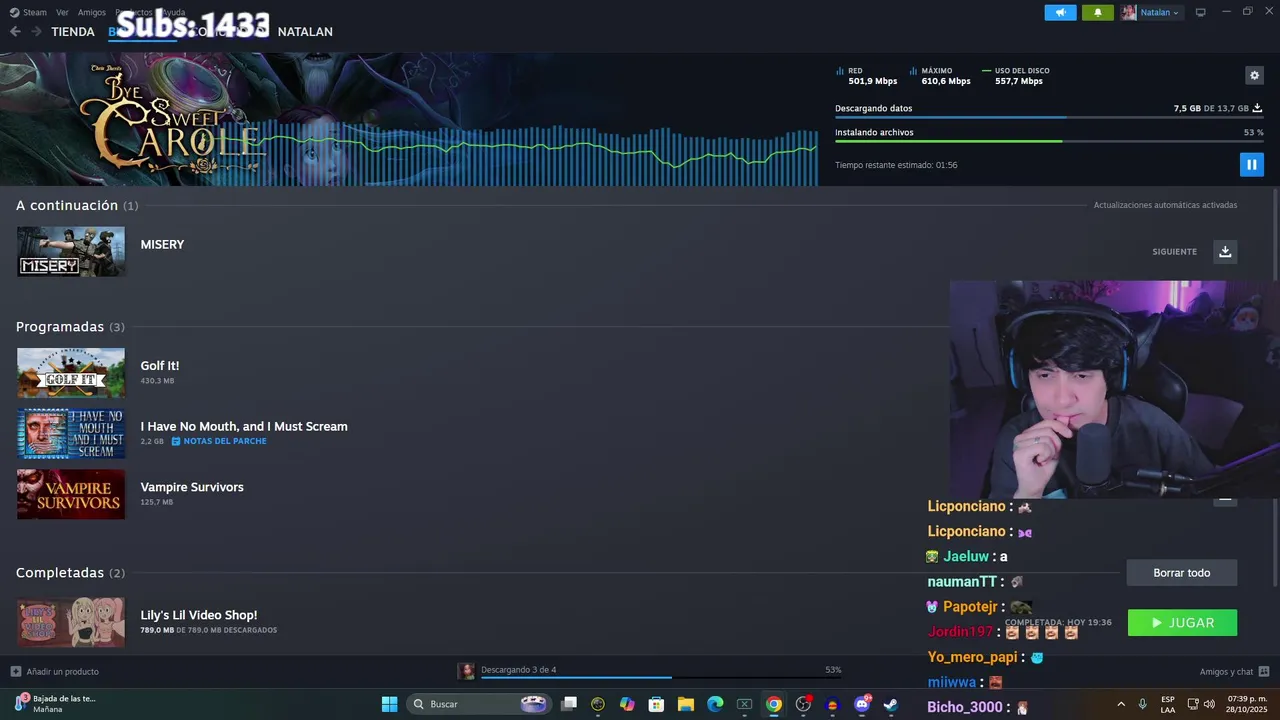Viewport: 1280px width, 720px height.
Task: Open Copilot from the taskbar
Action: click(627, 704)
